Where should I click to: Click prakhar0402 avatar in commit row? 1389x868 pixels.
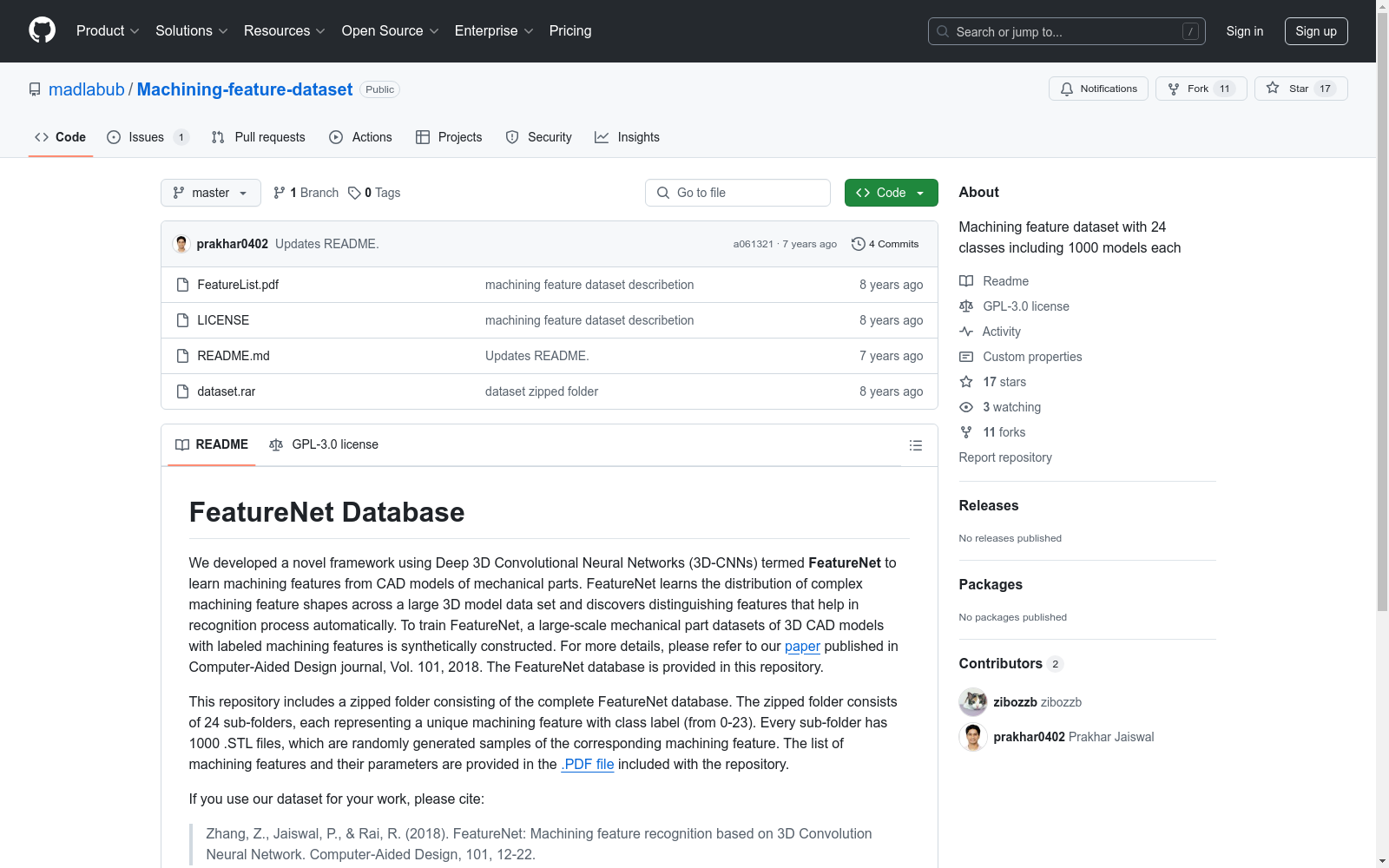click(x=181, y=244)
